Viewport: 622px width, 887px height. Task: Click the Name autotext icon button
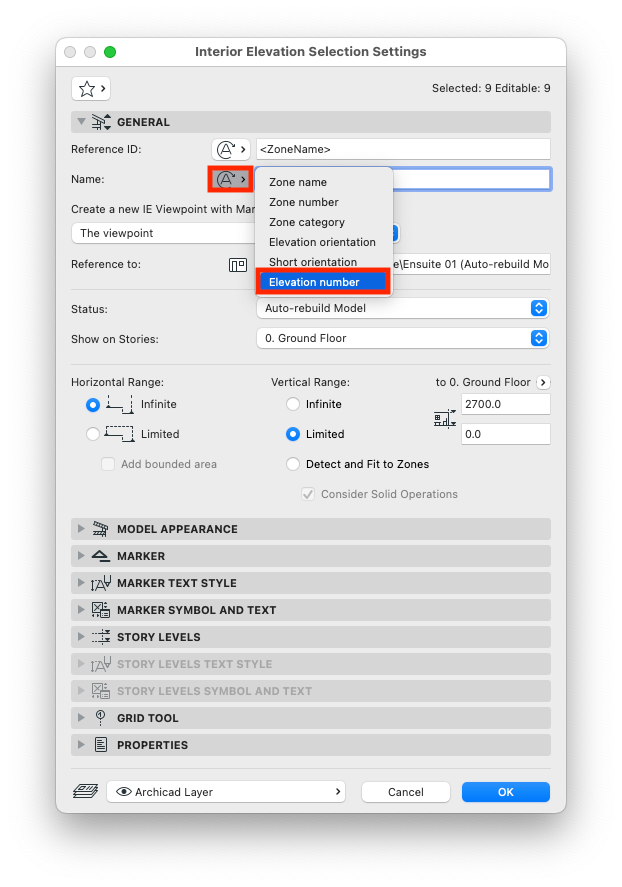point(231,179)
